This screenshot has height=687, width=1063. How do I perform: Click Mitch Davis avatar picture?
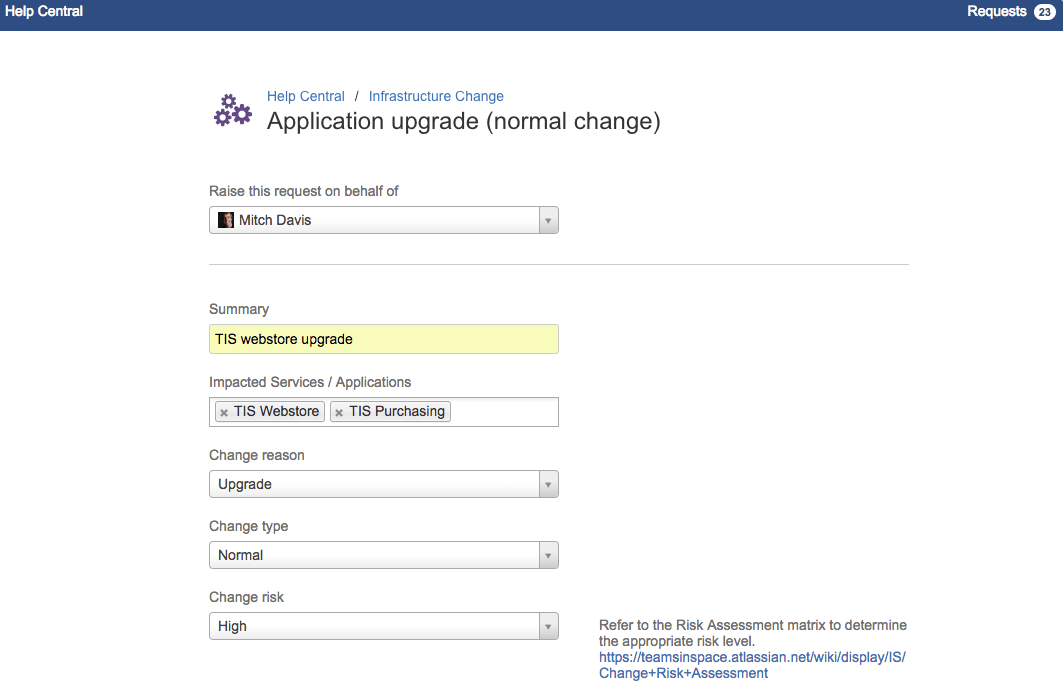(x=226, y=220)
